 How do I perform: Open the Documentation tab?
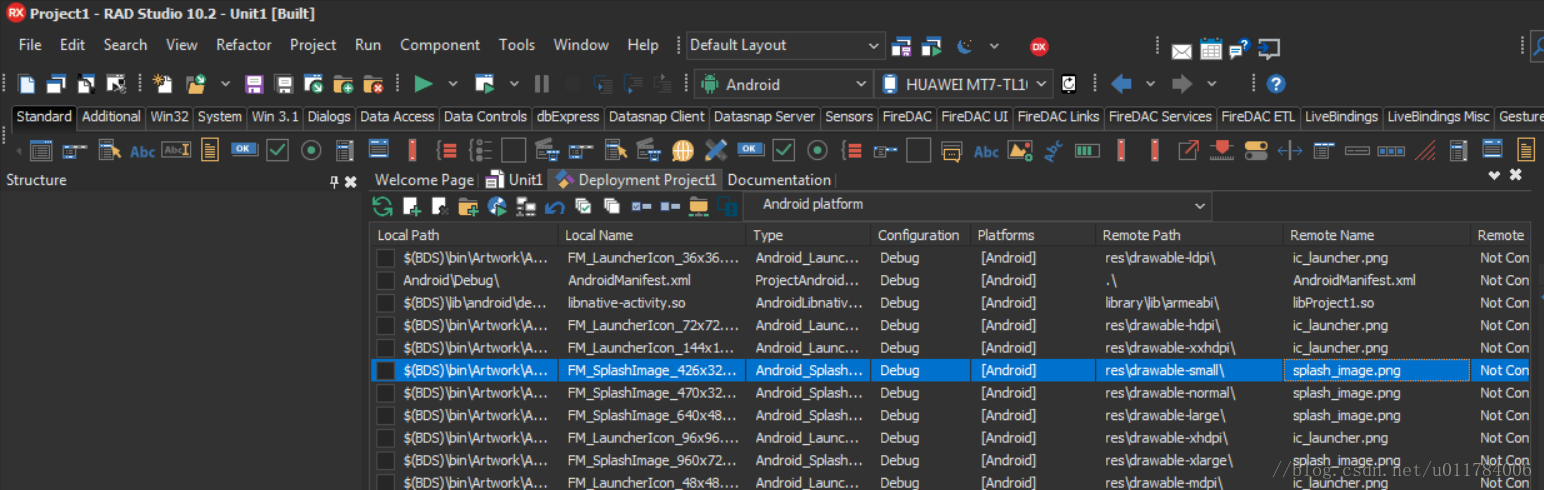779,180
